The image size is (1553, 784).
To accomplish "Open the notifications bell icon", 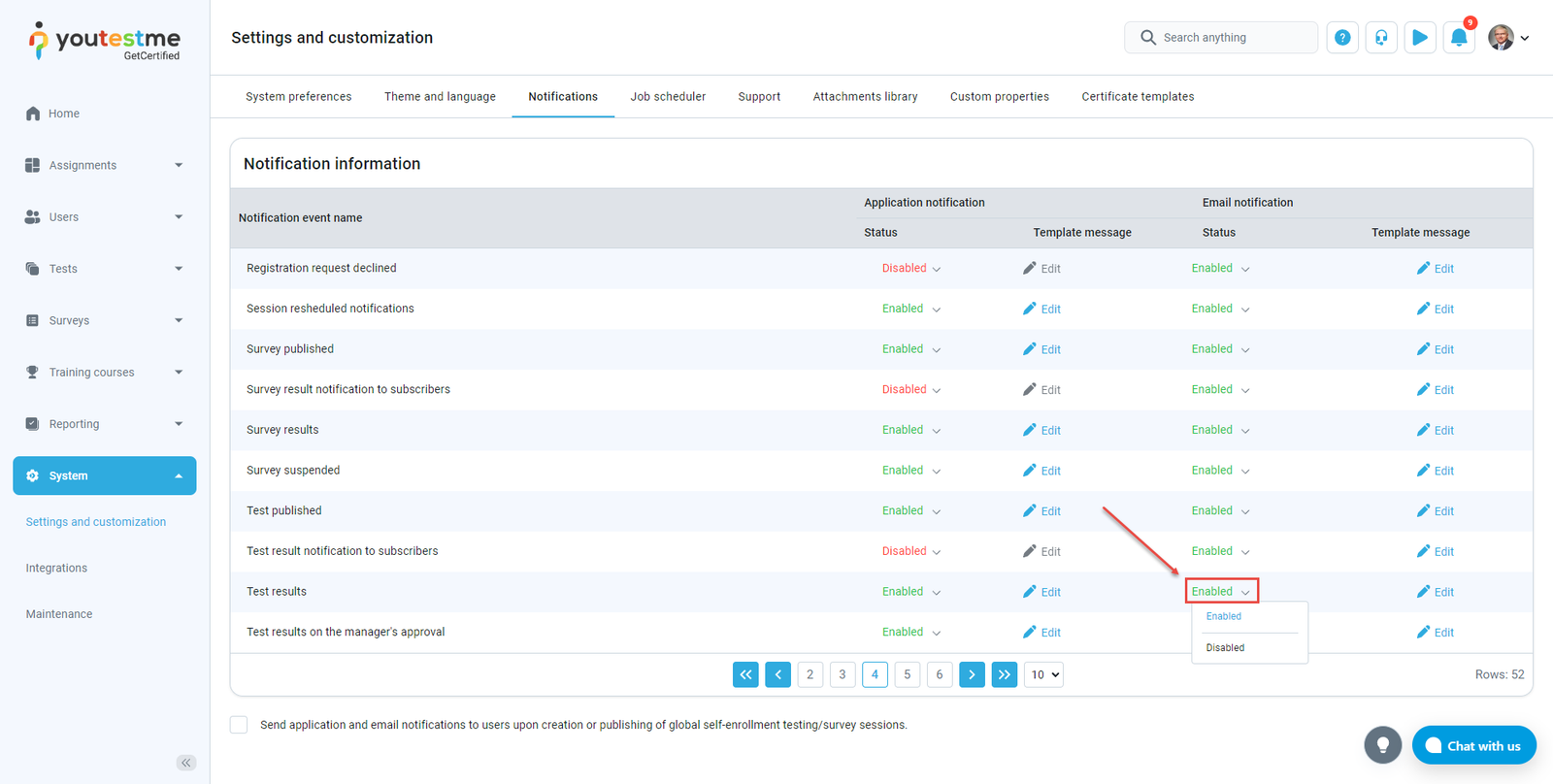I will coord(1459,38).
